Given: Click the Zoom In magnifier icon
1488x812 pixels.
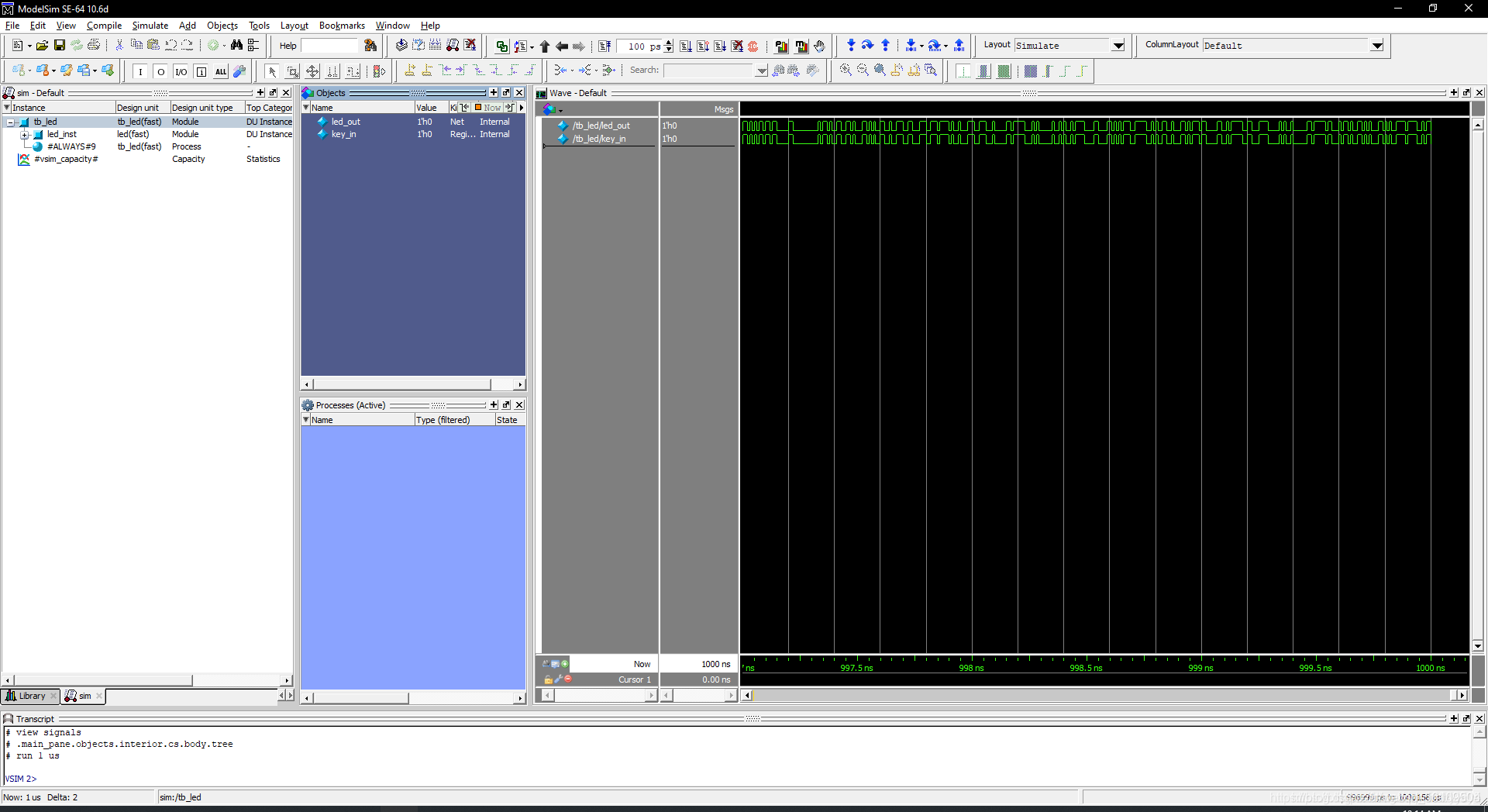Looking at the screenshot, I should [846, 71].
